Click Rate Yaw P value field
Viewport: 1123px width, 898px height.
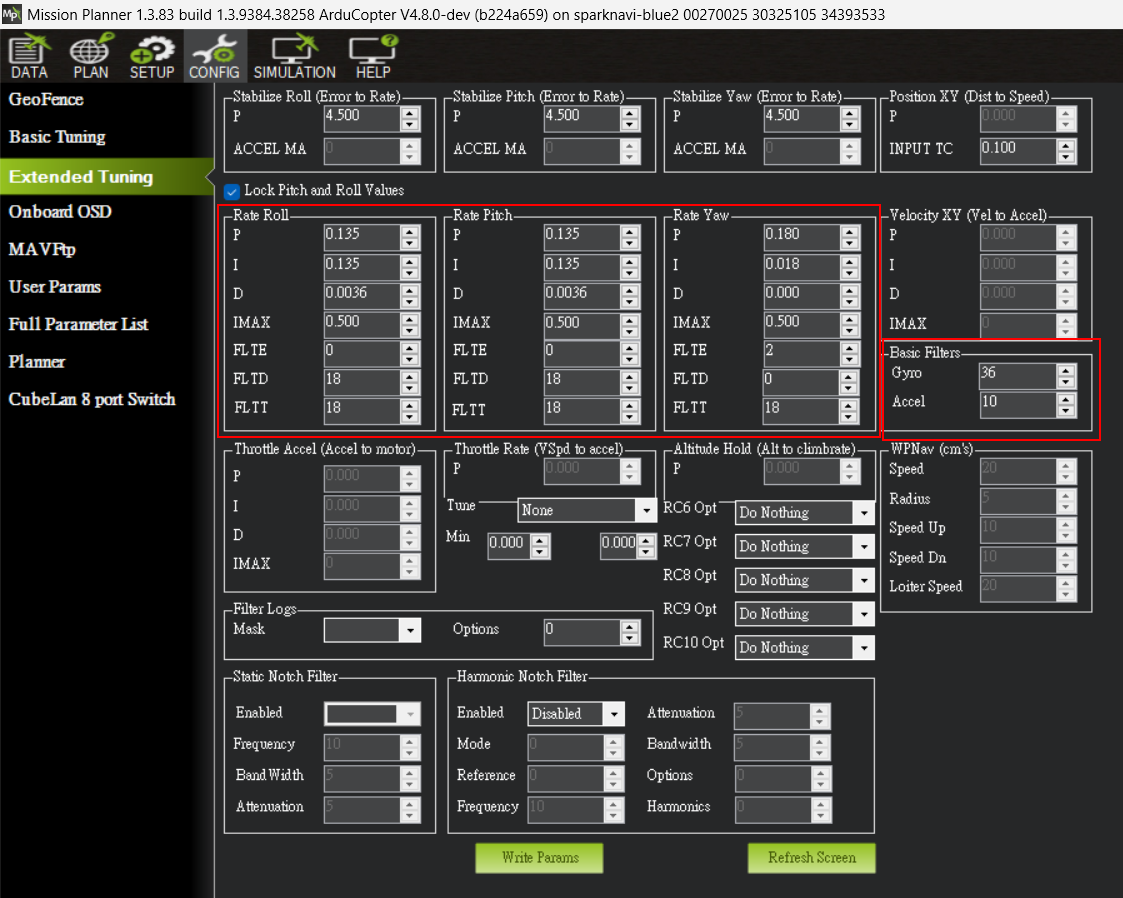(801, 237)
